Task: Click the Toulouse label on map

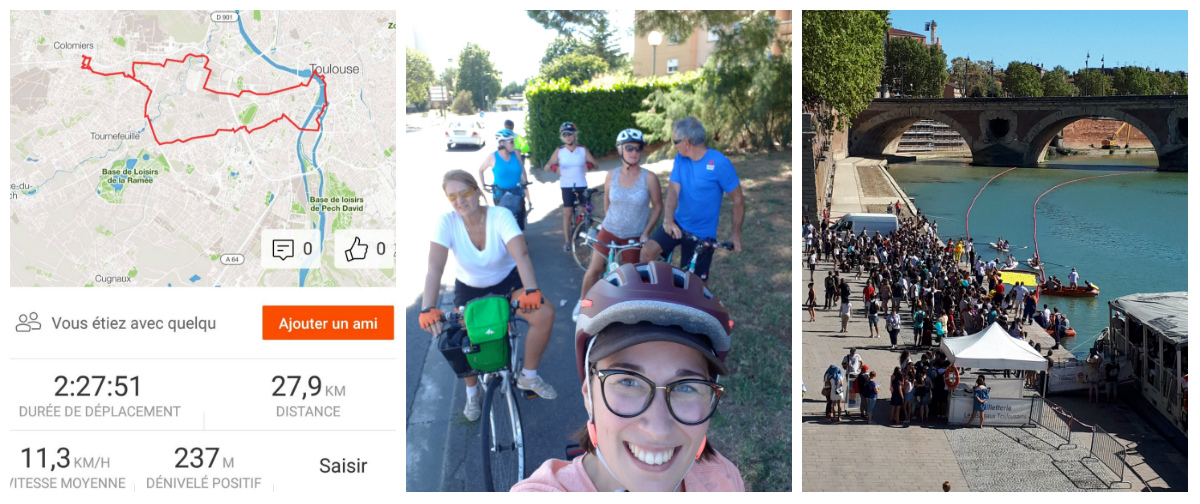Action: 334,69
